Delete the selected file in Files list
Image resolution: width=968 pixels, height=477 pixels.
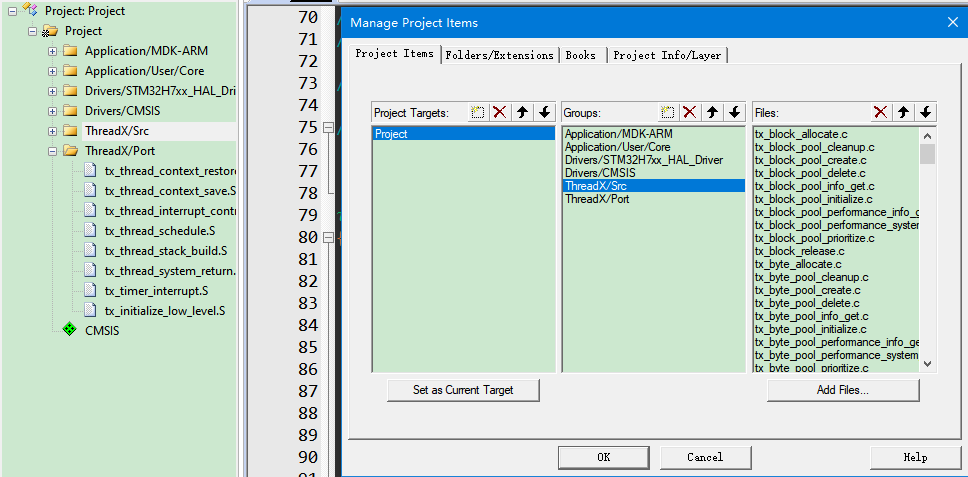(x=881, y=112)
